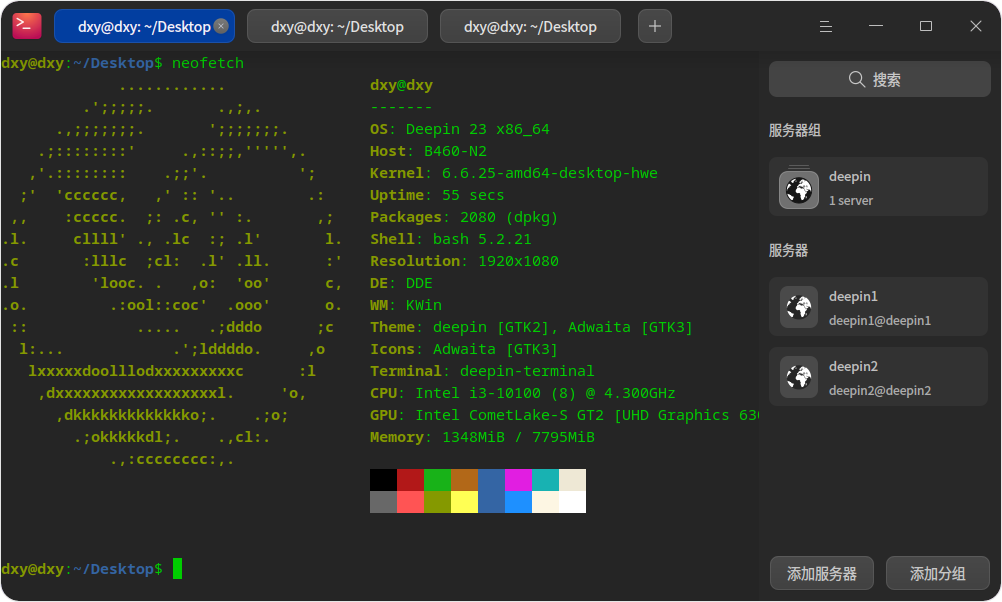Click the bottom prompt dxy@dxy:~/Desktop$

82,569
